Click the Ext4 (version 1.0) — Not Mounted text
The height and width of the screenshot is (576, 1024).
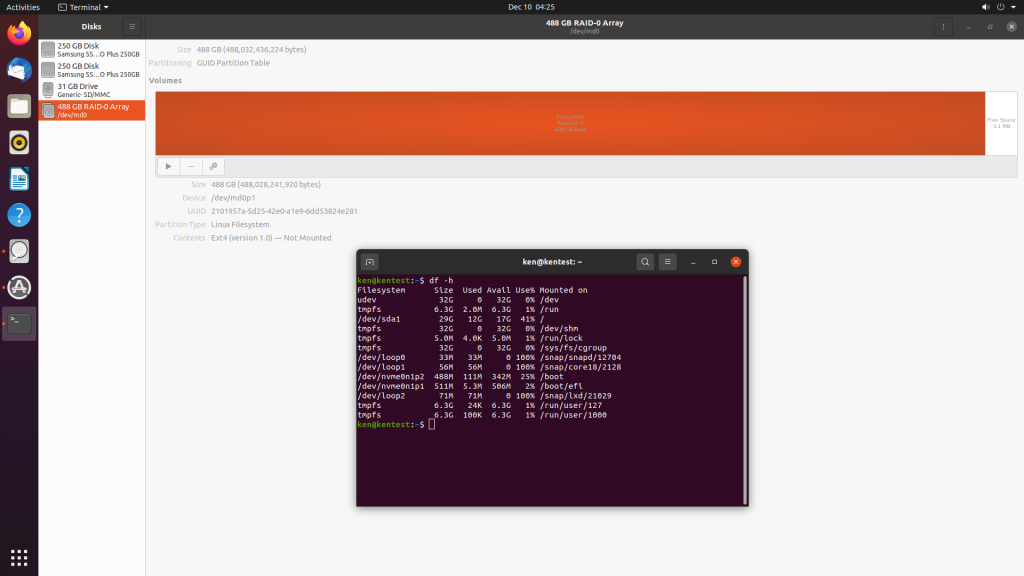click(271, 238)
